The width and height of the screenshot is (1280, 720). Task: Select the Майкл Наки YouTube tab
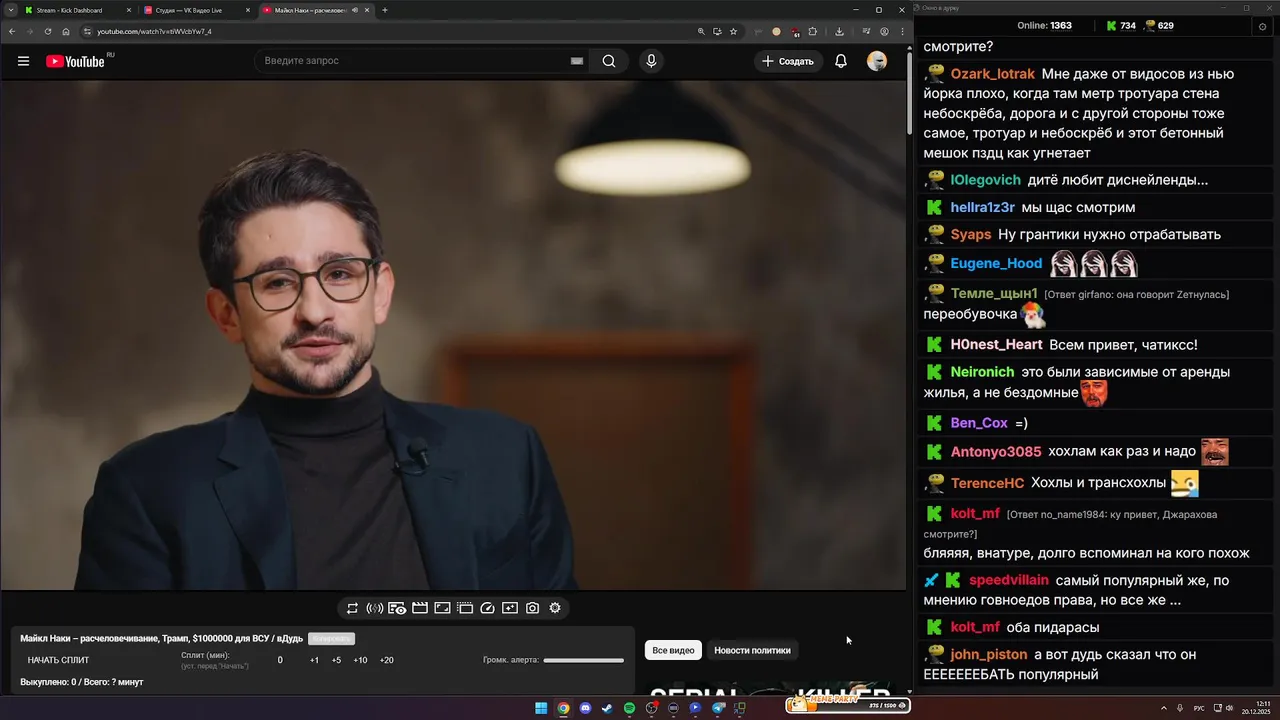(x=315, y=10)
